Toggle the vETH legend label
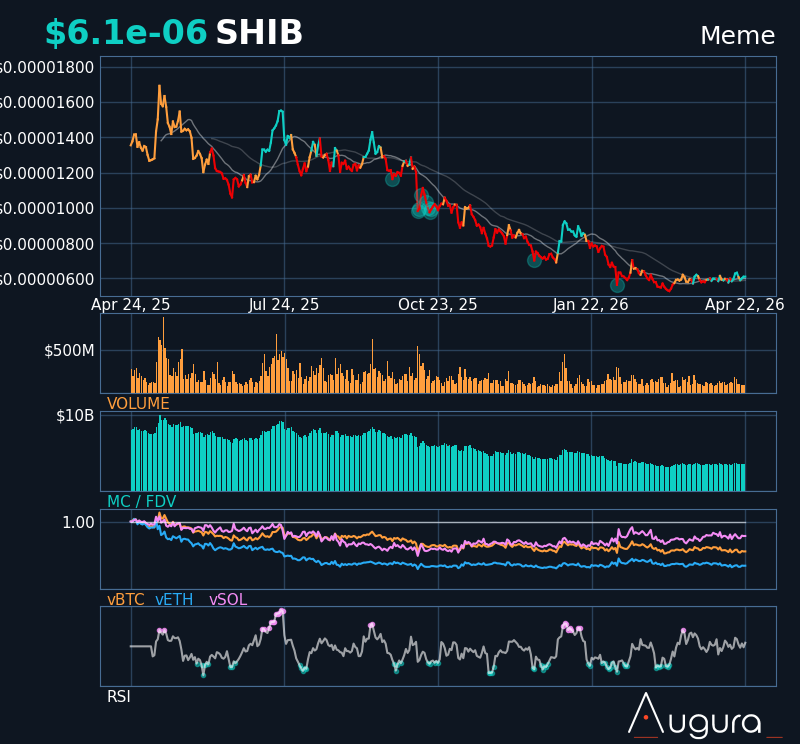Image resolution: width=800 pixels, height=744 pixels. (172, 600)
